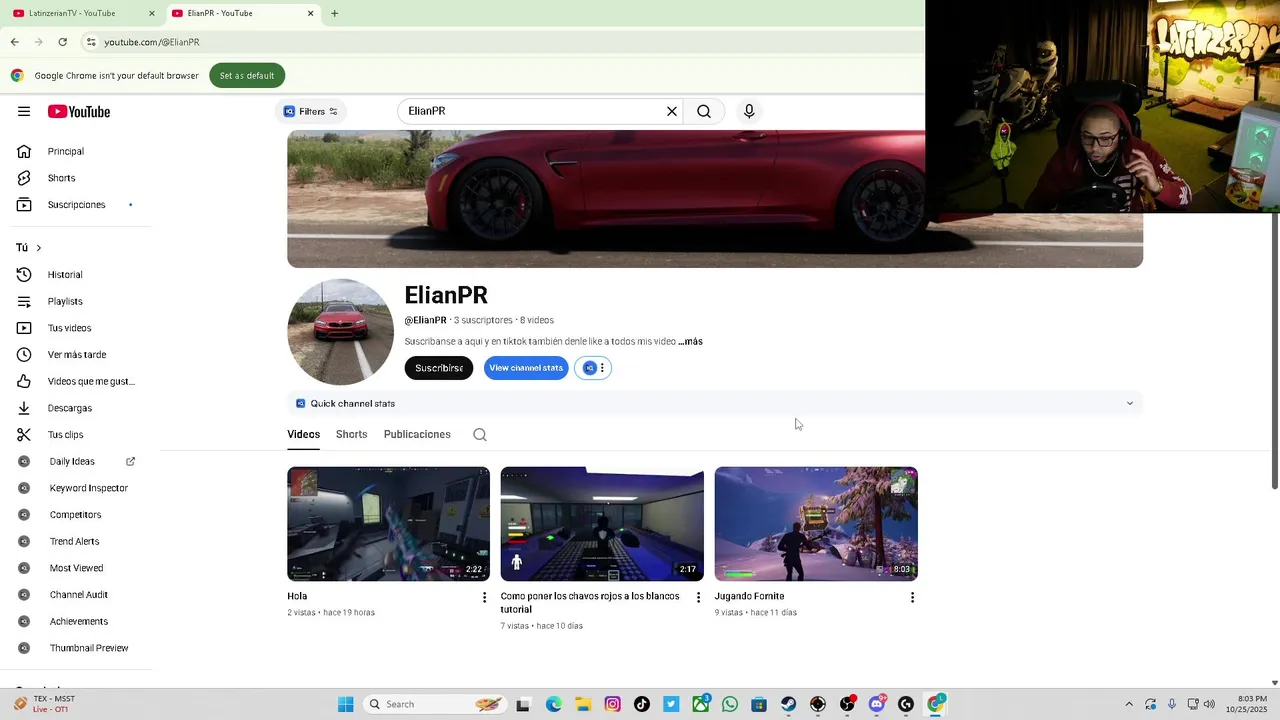This screenshot has width=1280, height=720.
Task: Go back in Chrome navigation
Action: (x=14, y=42)
